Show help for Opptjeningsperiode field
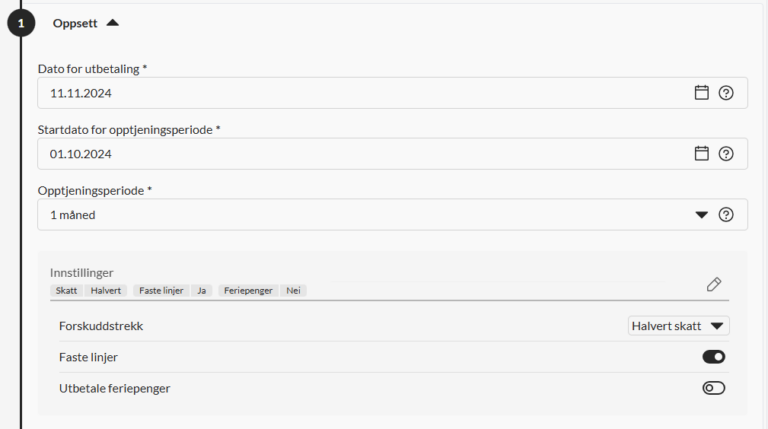Screen dimensions: 768x429 point(726,214)
